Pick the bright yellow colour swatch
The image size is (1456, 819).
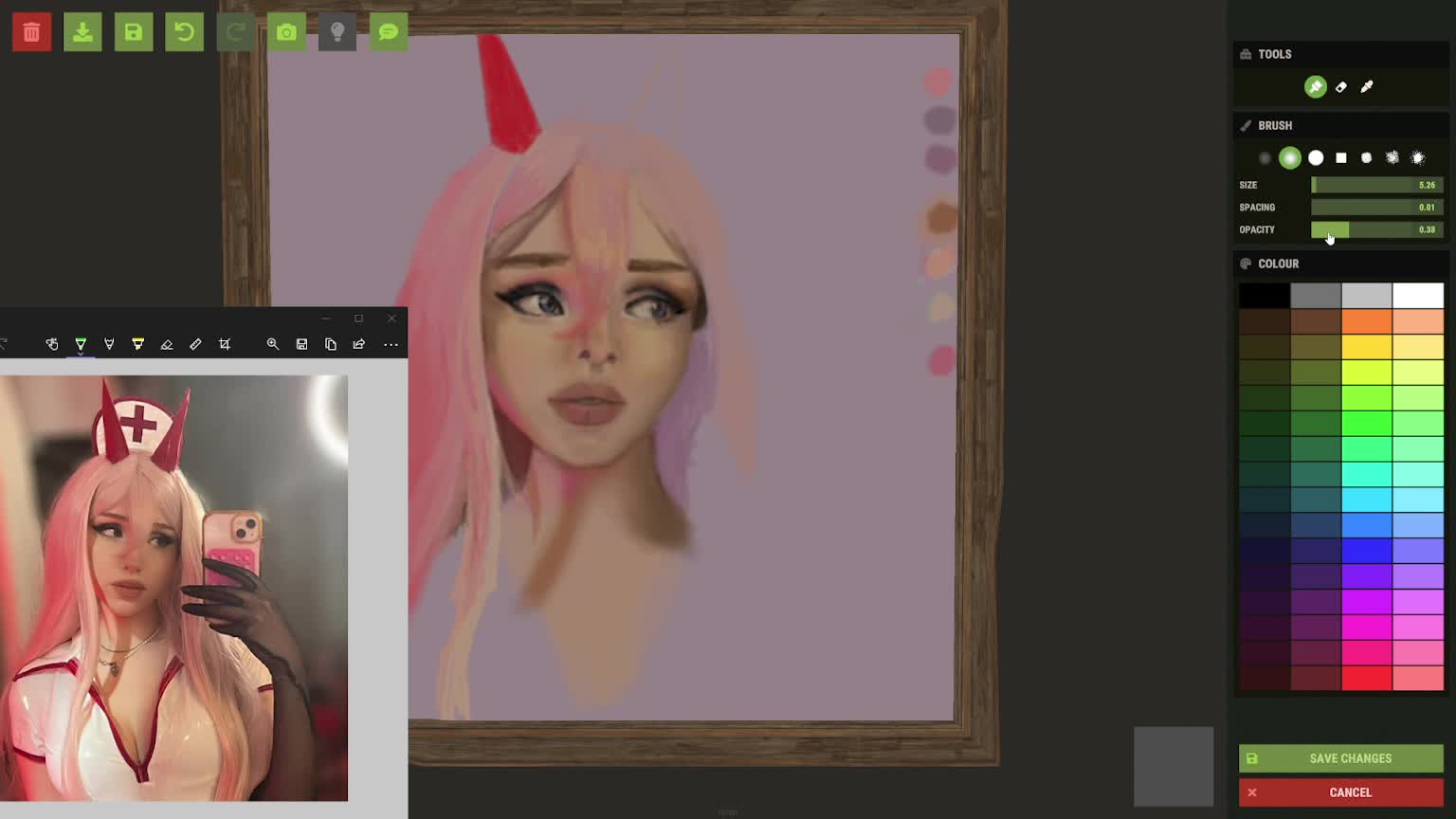[x=1367, y=347]
